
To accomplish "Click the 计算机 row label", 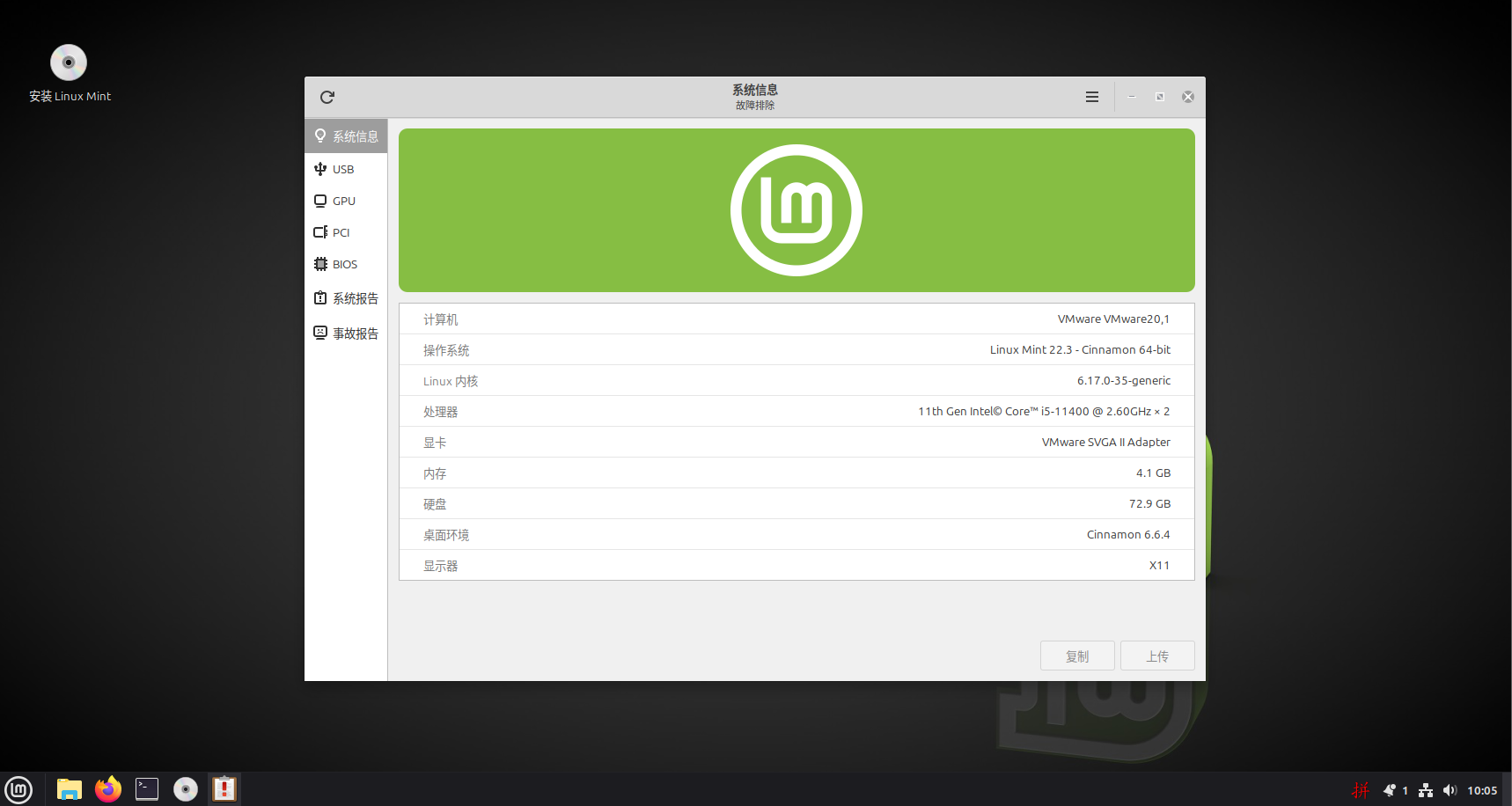I will click(x=441, y=319).
